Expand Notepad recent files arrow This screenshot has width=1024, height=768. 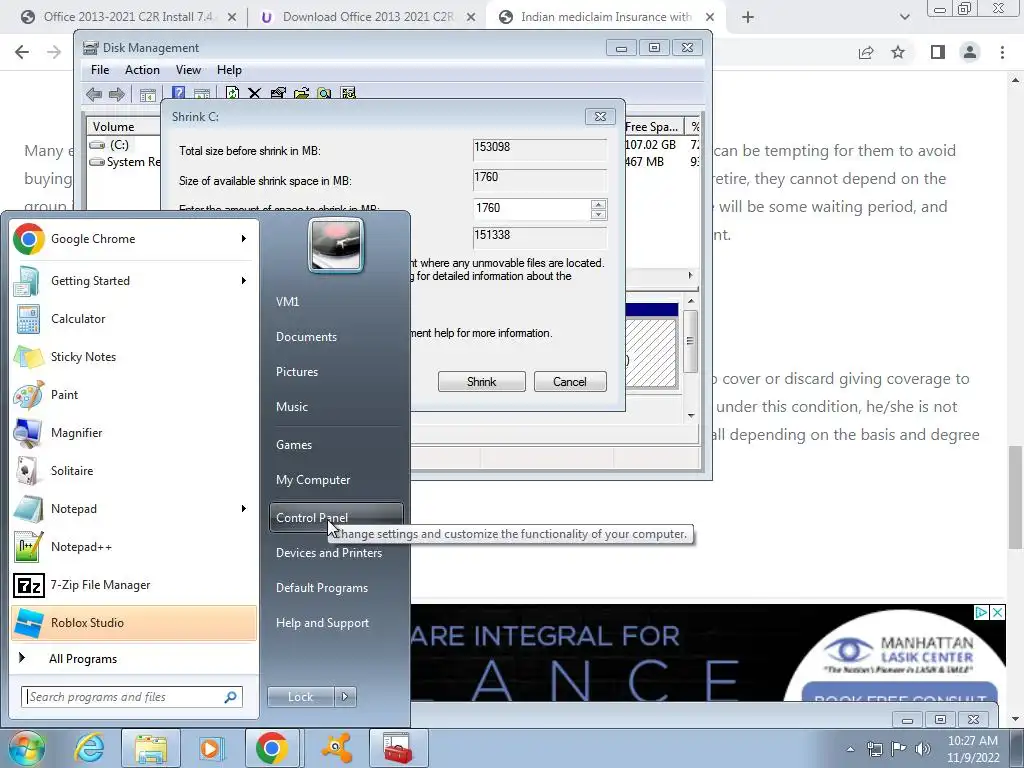(x=244, y=509)
